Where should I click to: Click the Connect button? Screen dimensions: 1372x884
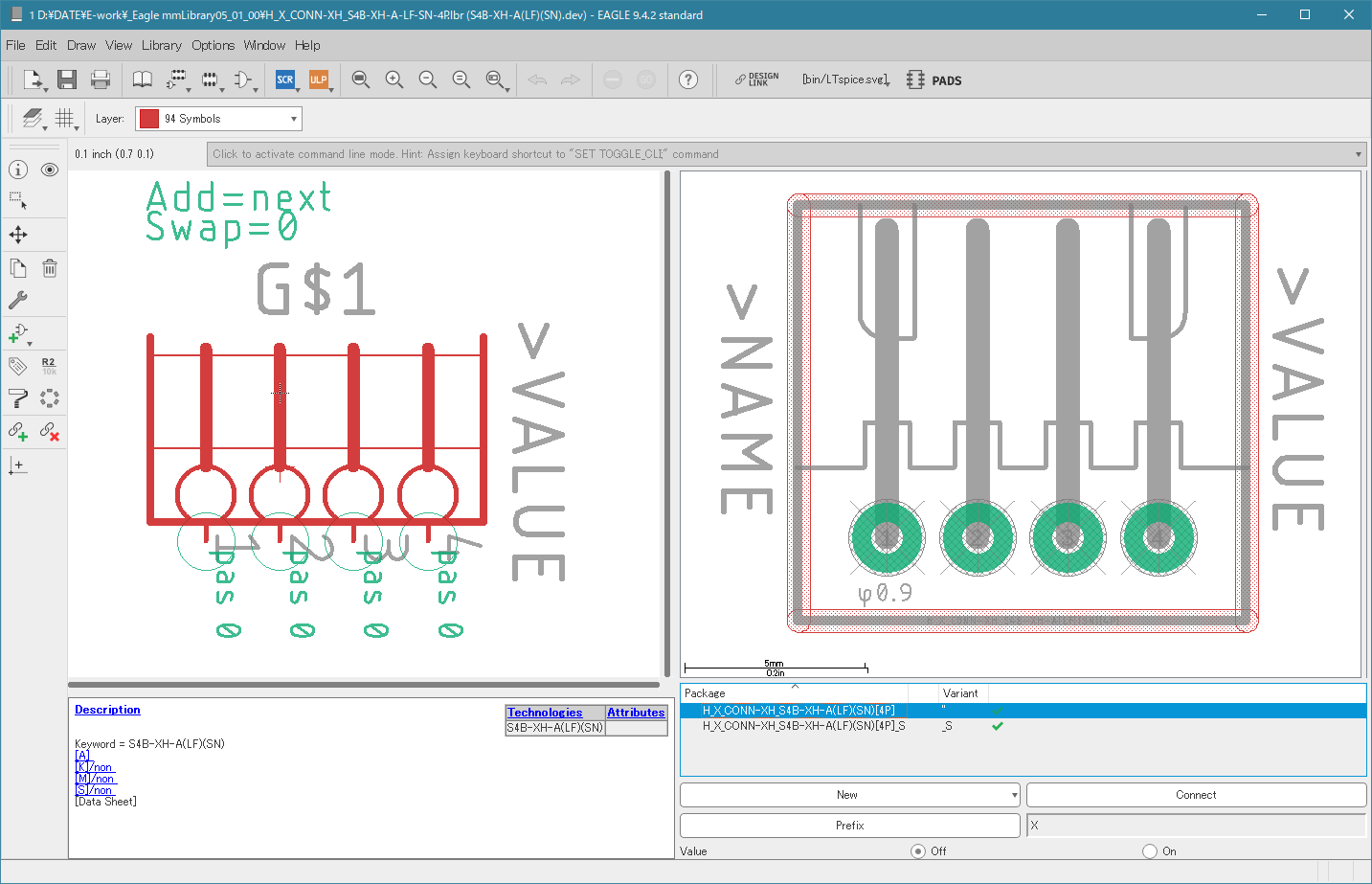[1196, 795]
